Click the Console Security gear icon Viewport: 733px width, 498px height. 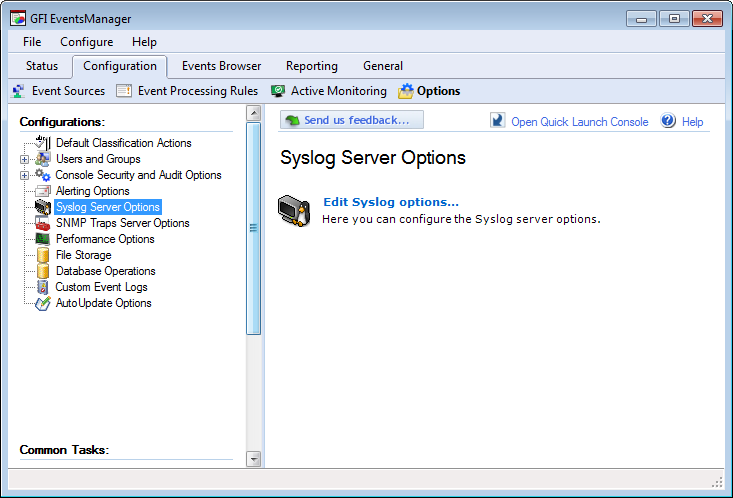[x=43, y=175]
